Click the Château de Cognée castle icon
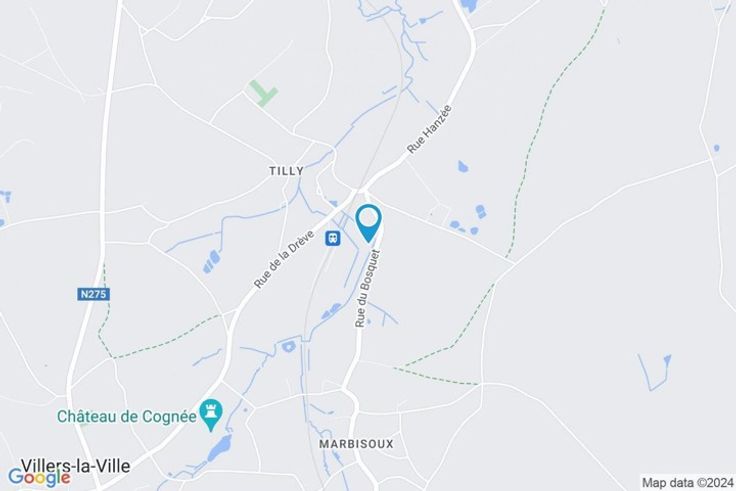Viewport: 736px width, 491px height. (211, 415)
